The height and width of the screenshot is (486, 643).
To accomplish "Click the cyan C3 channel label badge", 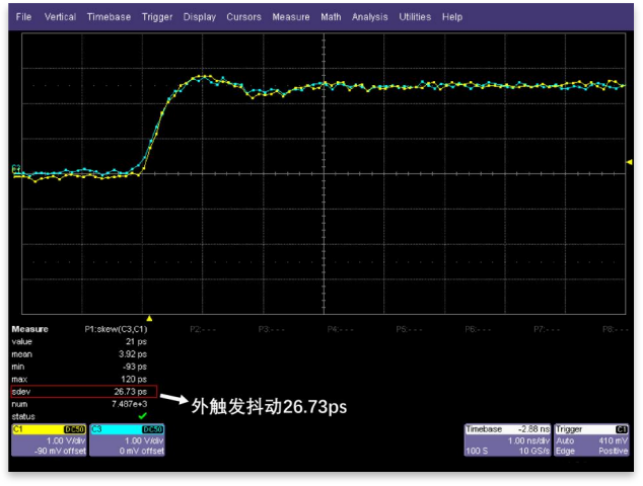I will [x=97, y=429].
